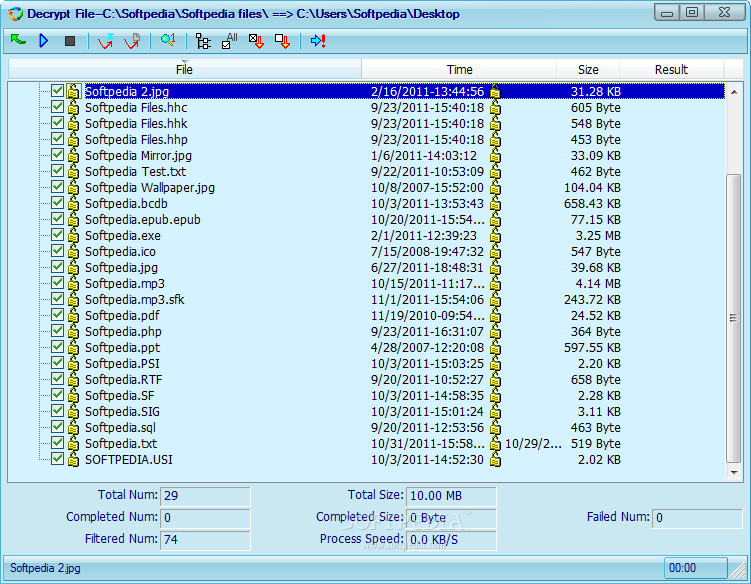Click the Total Size field showing 10.00 MB
This screenshot has width=751, height=584.
(x=451, y=495)
